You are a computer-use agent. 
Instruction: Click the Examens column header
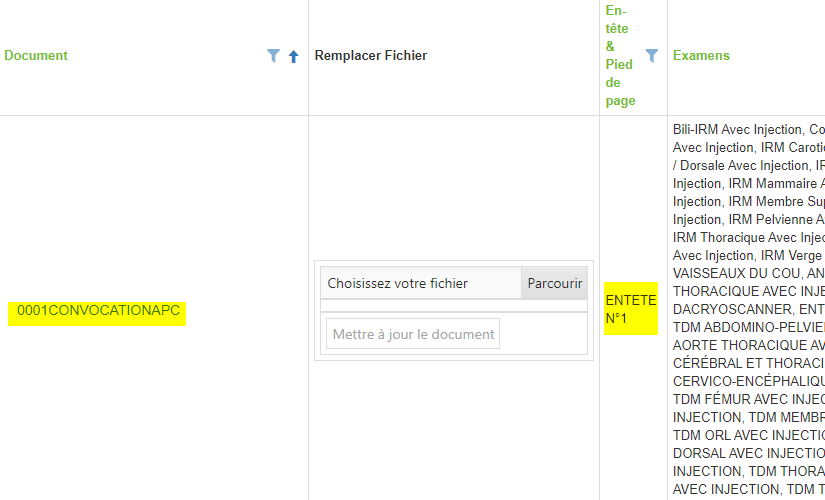[x=701, y=56]
